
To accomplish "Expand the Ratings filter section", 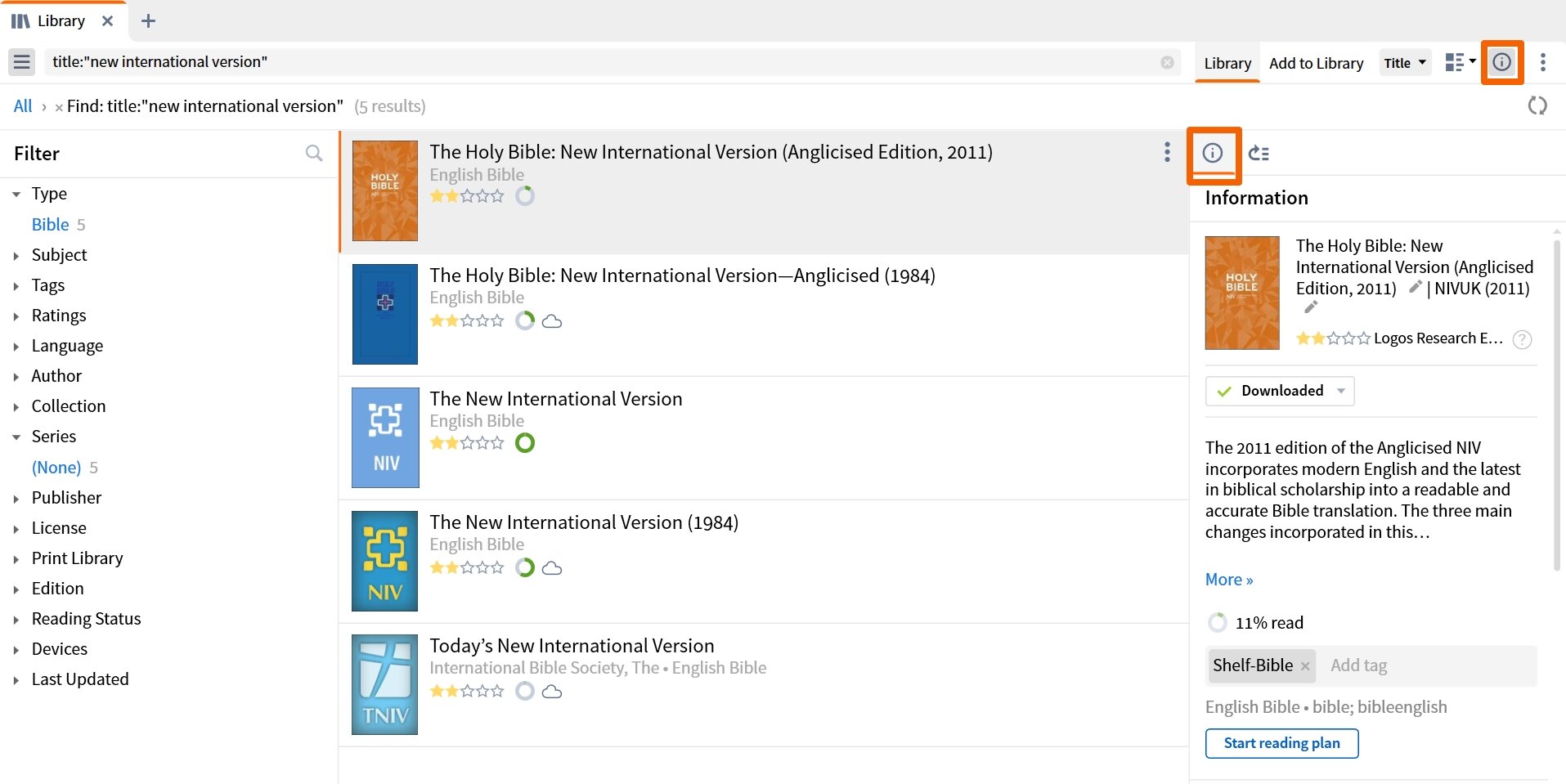I will [x=16, y=316].
